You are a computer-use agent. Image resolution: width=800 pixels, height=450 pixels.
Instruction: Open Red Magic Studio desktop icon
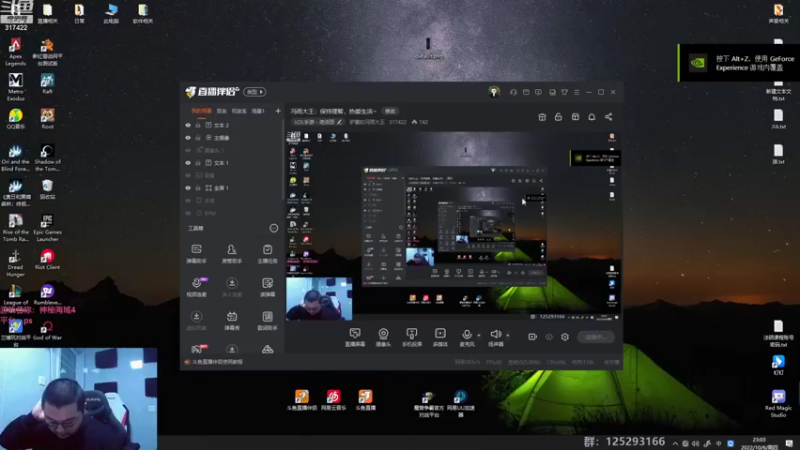click(778, 403)
